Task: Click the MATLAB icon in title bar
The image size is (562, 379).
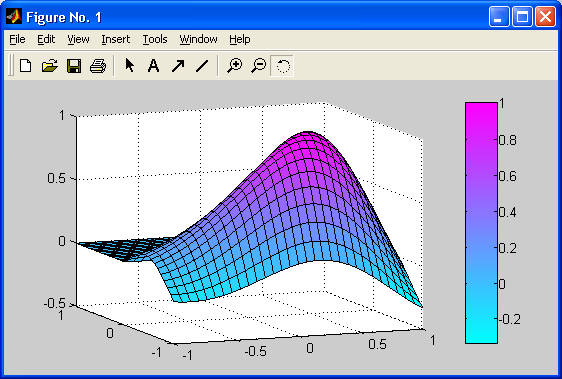Action: pos(14,16)
